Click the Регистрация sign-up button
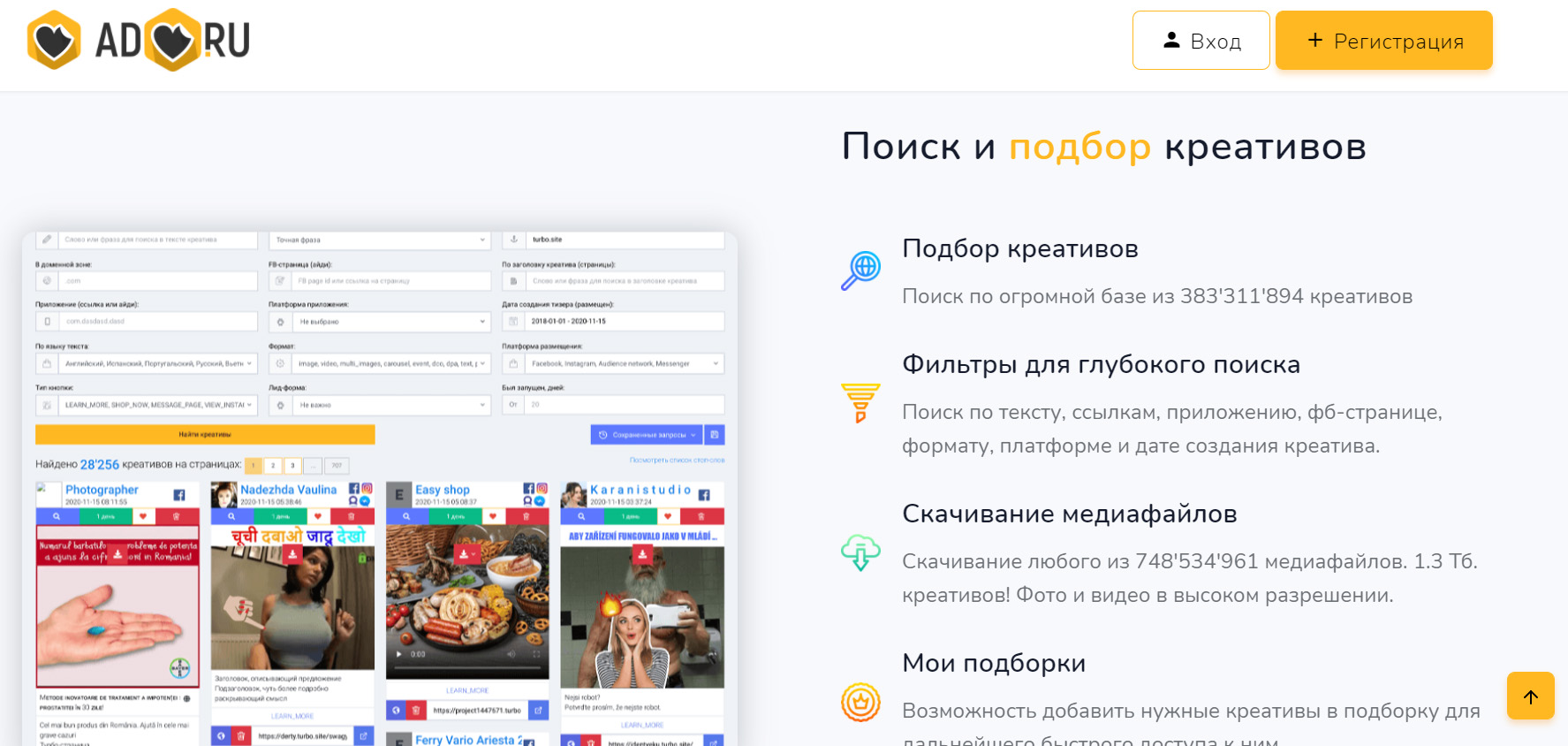The image size is (1568, 746). [x=1384, y=41]
